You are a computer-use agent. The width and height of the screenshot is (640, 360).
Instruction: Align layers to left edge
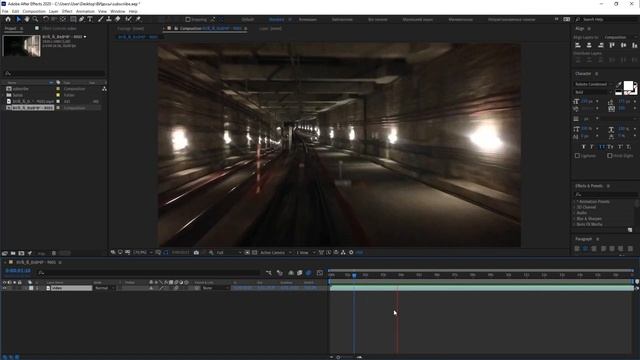[578, 45]
